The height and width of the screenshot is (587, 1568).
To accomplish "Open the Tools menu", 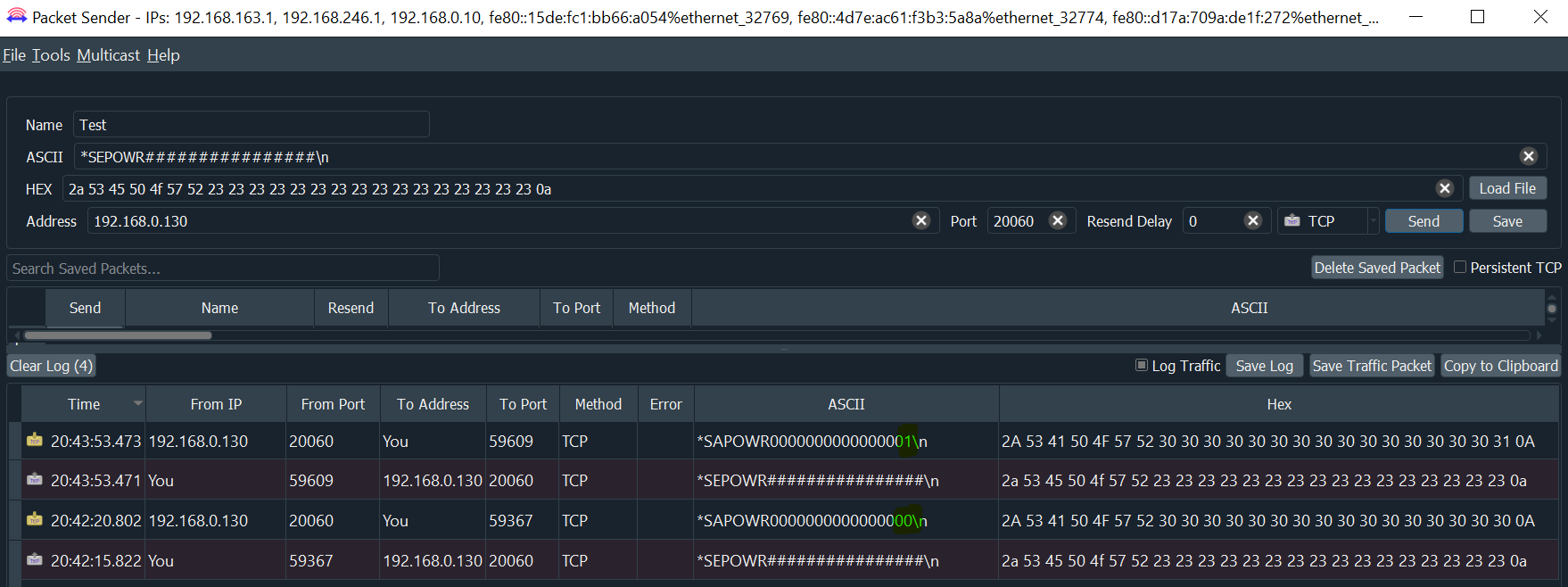I will (51, 55).
